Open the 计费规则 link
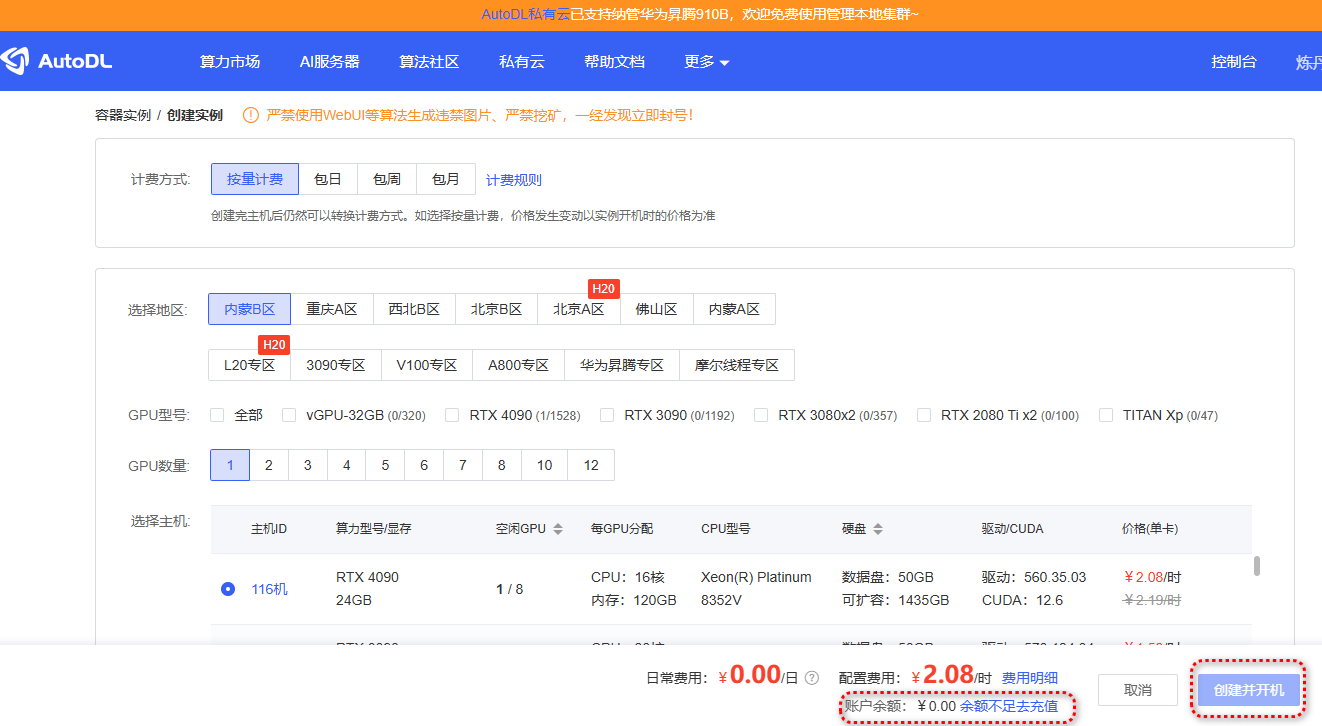This screenshot has width=1322, height=726. click(514, 180)
